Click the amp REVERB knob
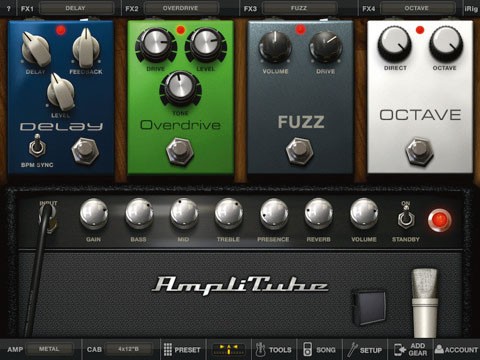The width and height of the screenshot is (480, 360). (x=319, y=213)
